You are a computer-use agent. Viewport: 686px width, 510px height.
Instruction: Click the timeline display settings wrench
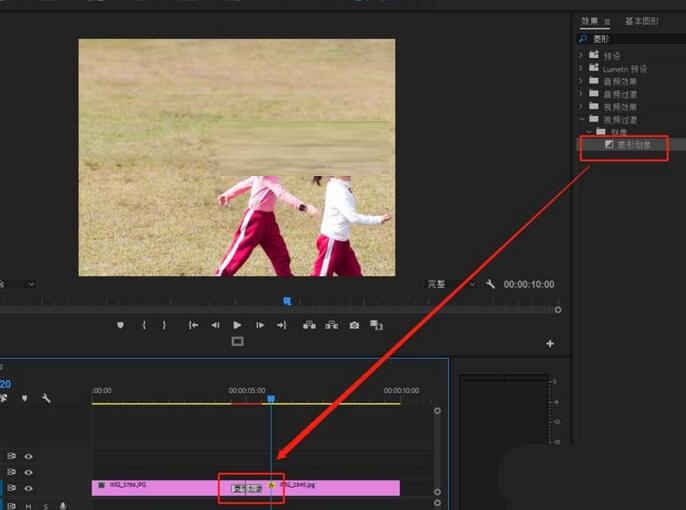(46, 398)
